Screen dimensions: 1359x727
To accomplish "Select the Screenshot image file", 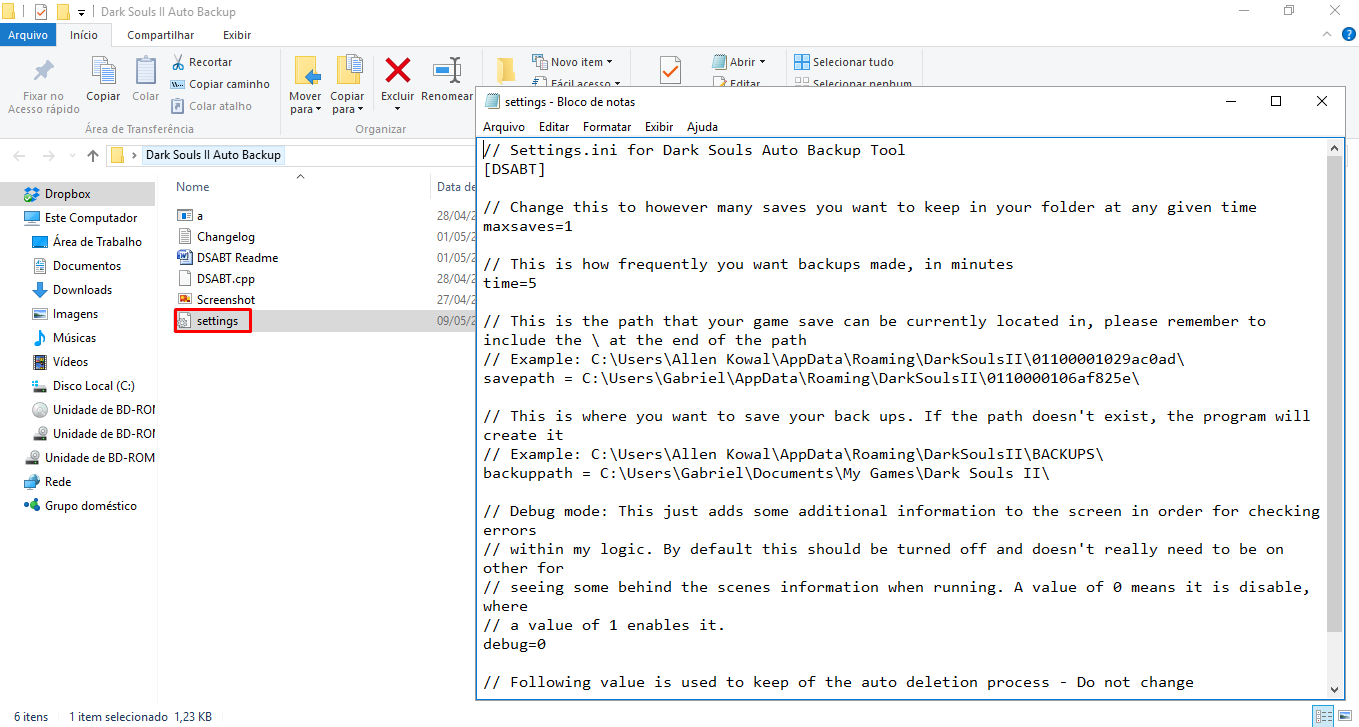I will point(226,300).
